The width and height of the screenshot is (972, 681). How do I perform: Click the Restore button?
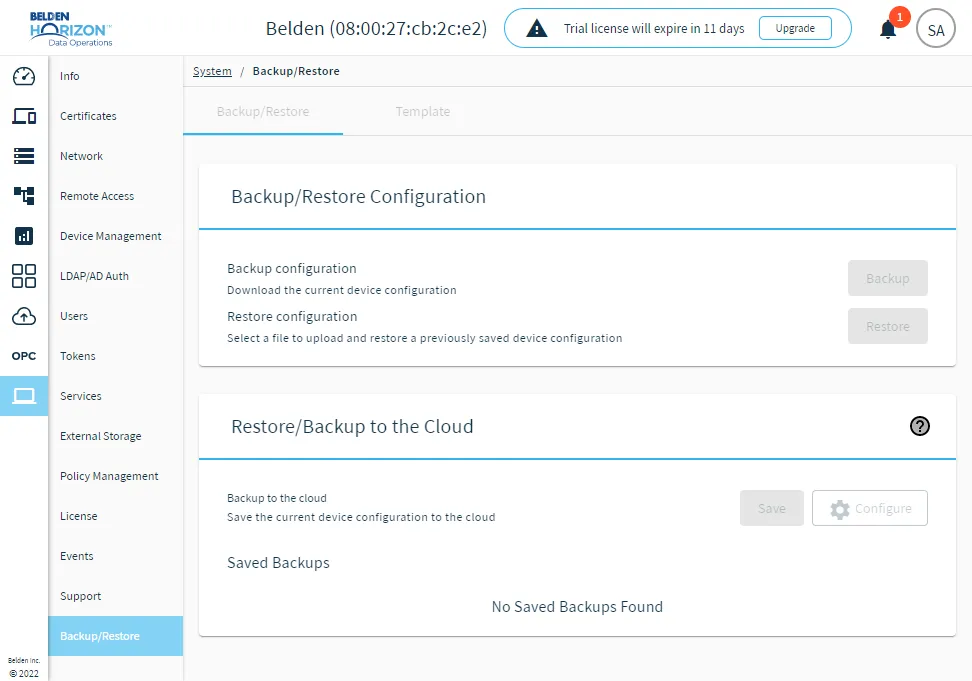(887, 326)
